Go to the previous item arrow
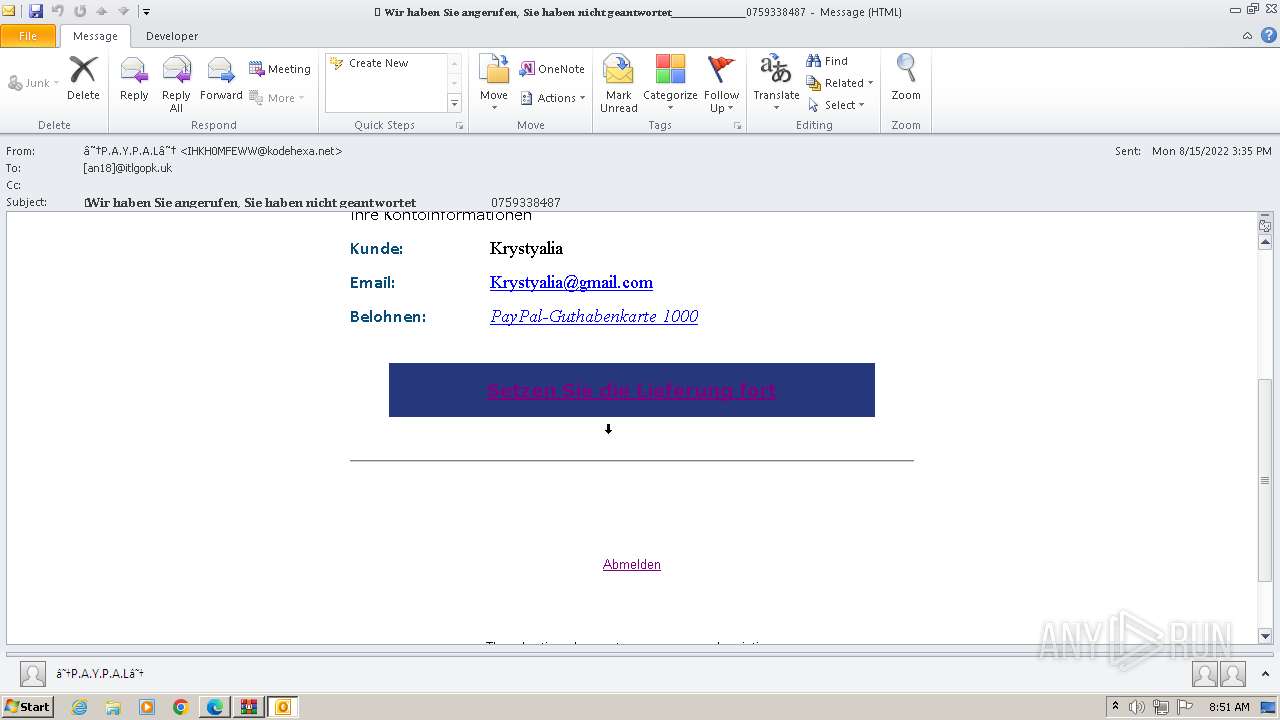This screenshot has width=1280, height=720. pyautogui.click(x=101, y=11)
